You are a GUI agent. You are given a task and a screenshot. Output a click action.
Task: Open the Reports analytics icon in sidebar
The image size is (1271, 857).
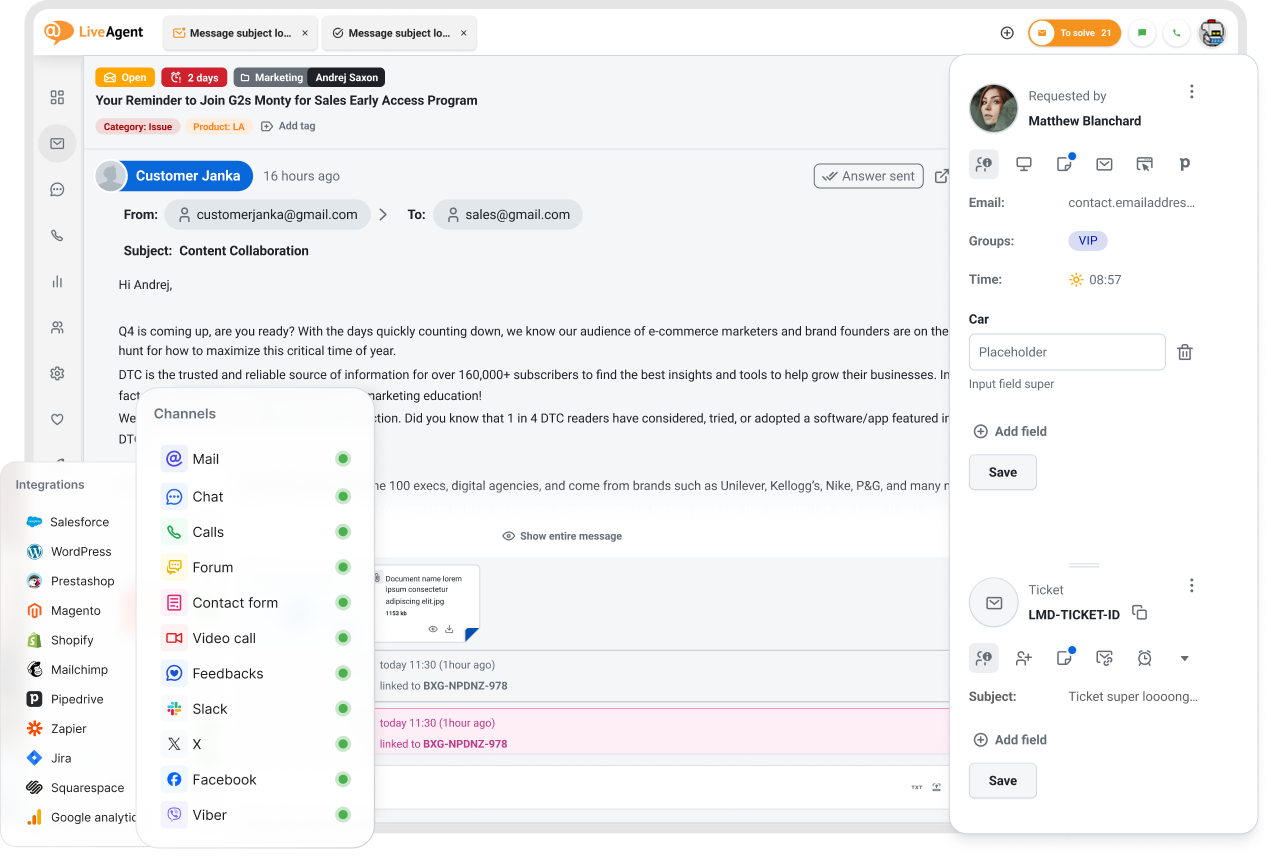click(x=57, y=281)
